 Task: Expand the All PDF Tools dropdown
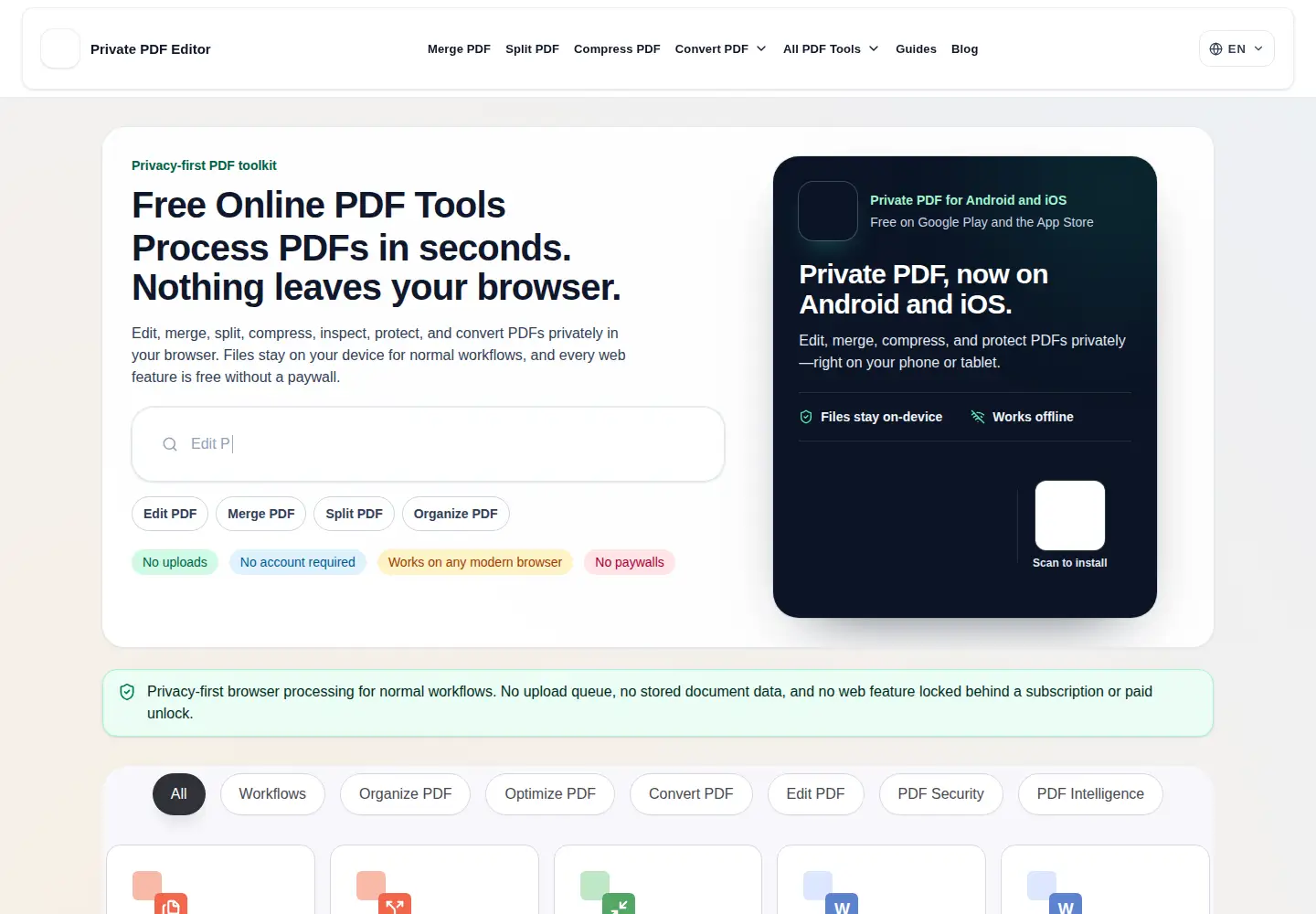tap(831, 49)
